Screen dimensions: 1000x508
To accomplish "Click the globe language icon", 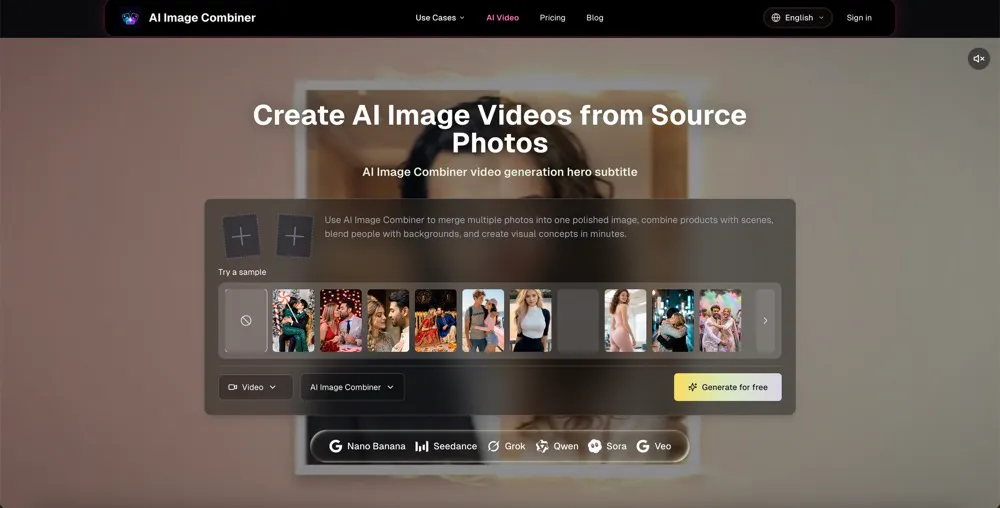I will pyautogui.click(x=776, y=18).
